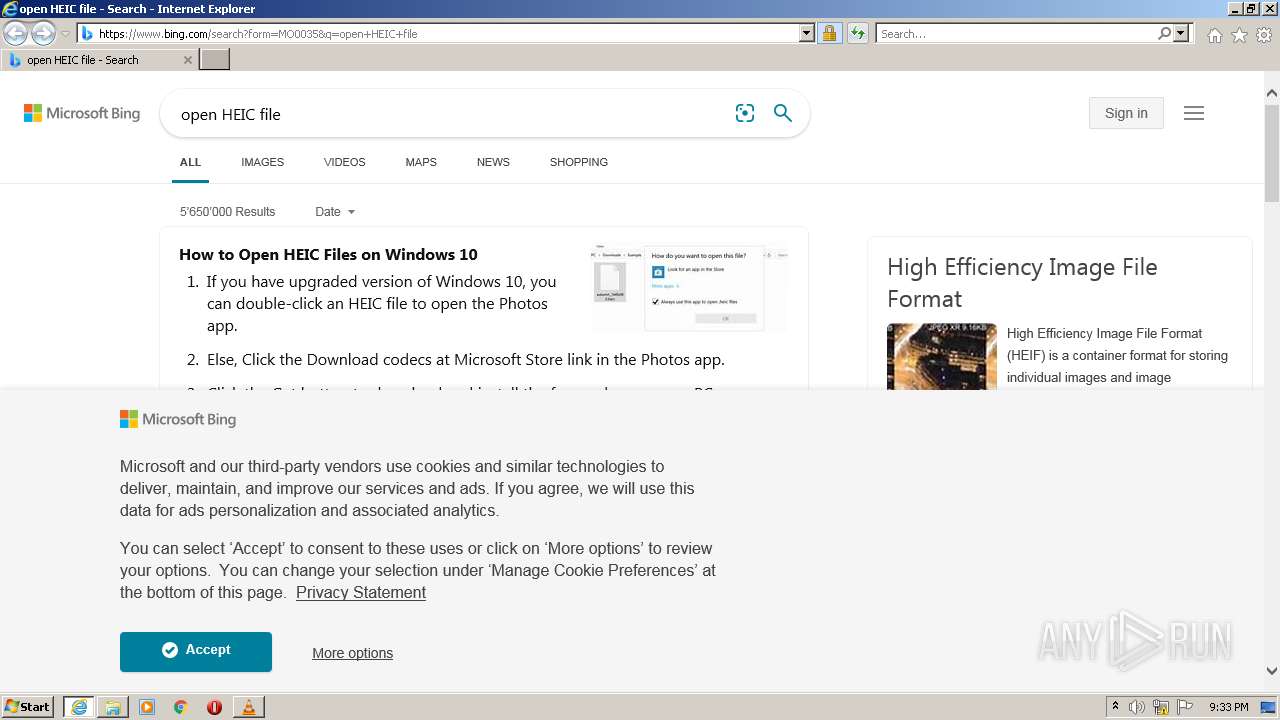Submit the Bing search with the magnifier icon
The height and width of the screenshot is (720, 1280).
(x=783, y=114)
